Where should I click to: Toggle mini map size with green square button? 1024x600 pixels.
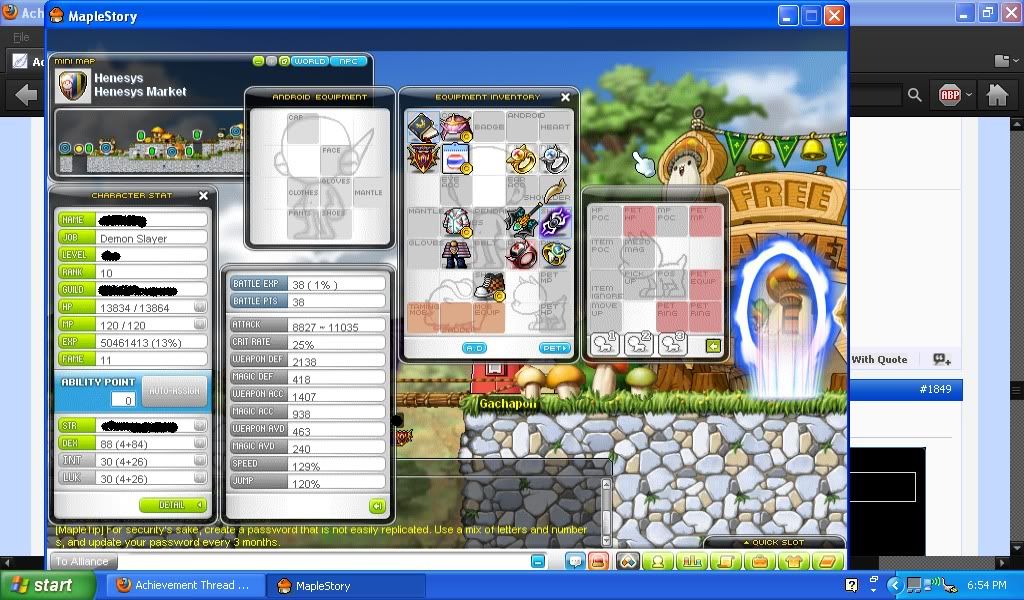click(284, 61)
